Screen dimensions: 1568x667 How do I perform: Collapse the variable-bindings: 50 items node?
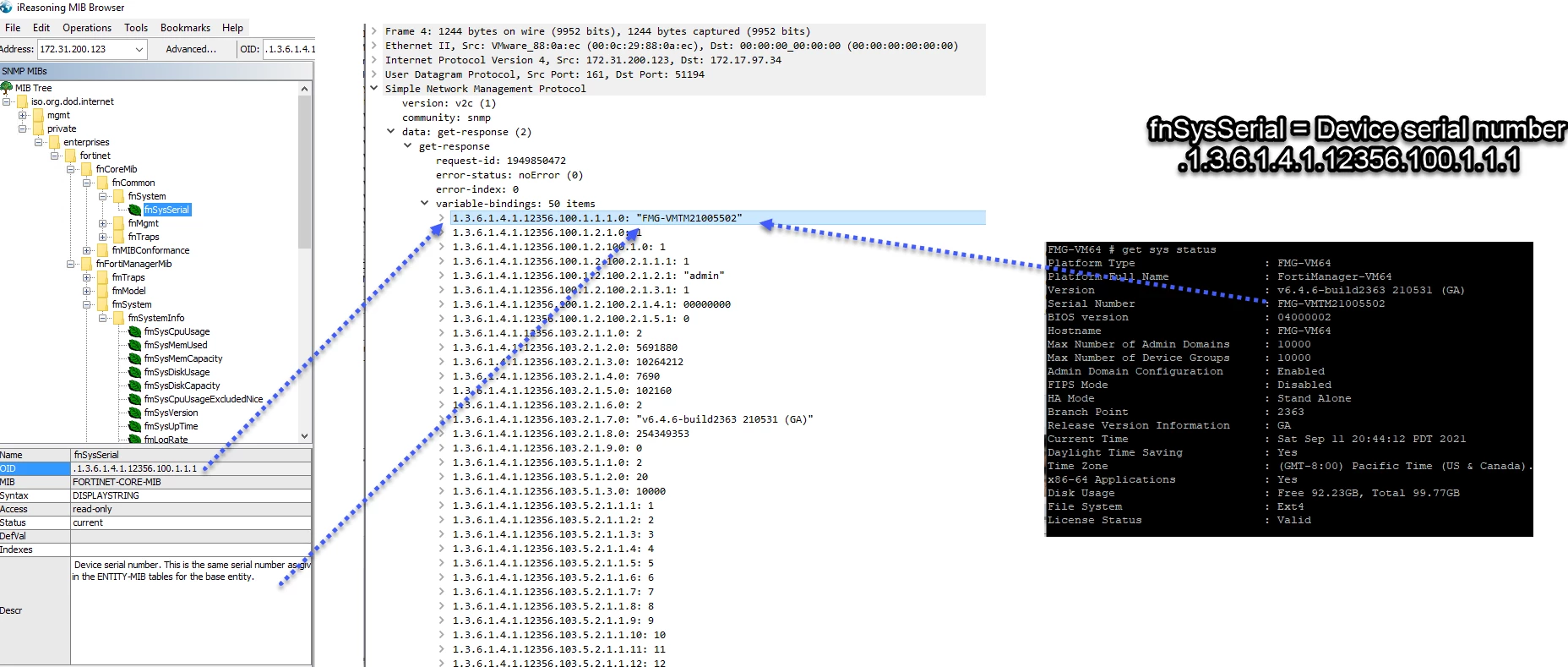click(425, 204)
